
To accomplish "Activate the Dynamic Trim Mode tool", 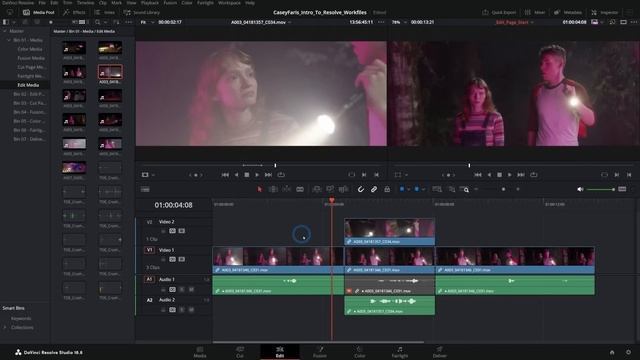I will 287,189.
